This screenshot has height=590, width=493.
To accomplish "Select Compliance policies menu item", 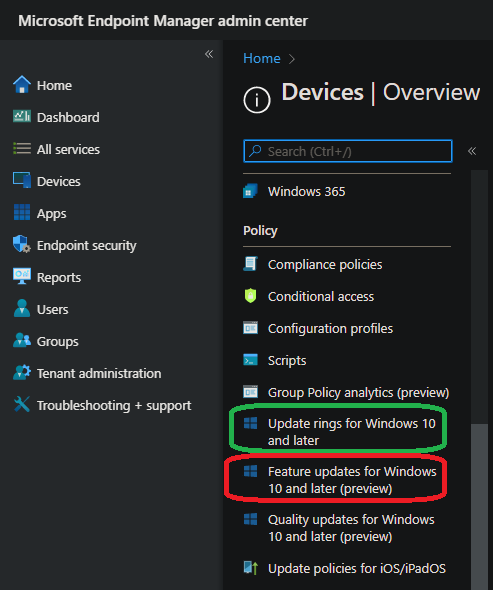I will coord(325,265).
